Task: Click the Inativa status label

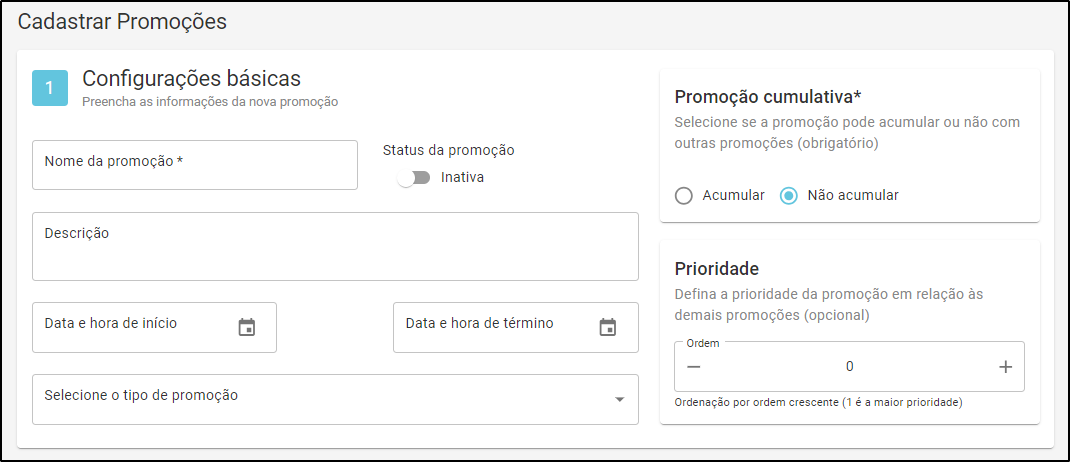Action: 462,177
